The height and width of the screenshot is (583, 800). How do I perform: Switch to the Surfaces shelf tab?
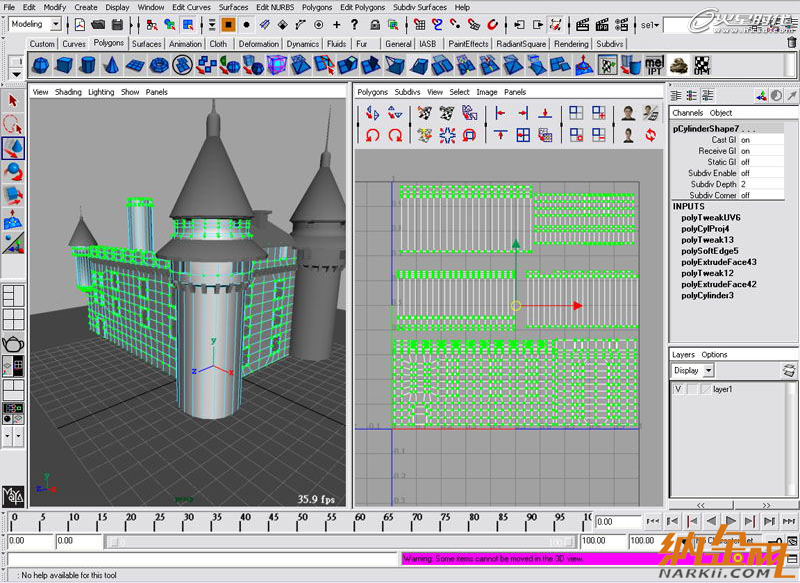tap(146, 44)
